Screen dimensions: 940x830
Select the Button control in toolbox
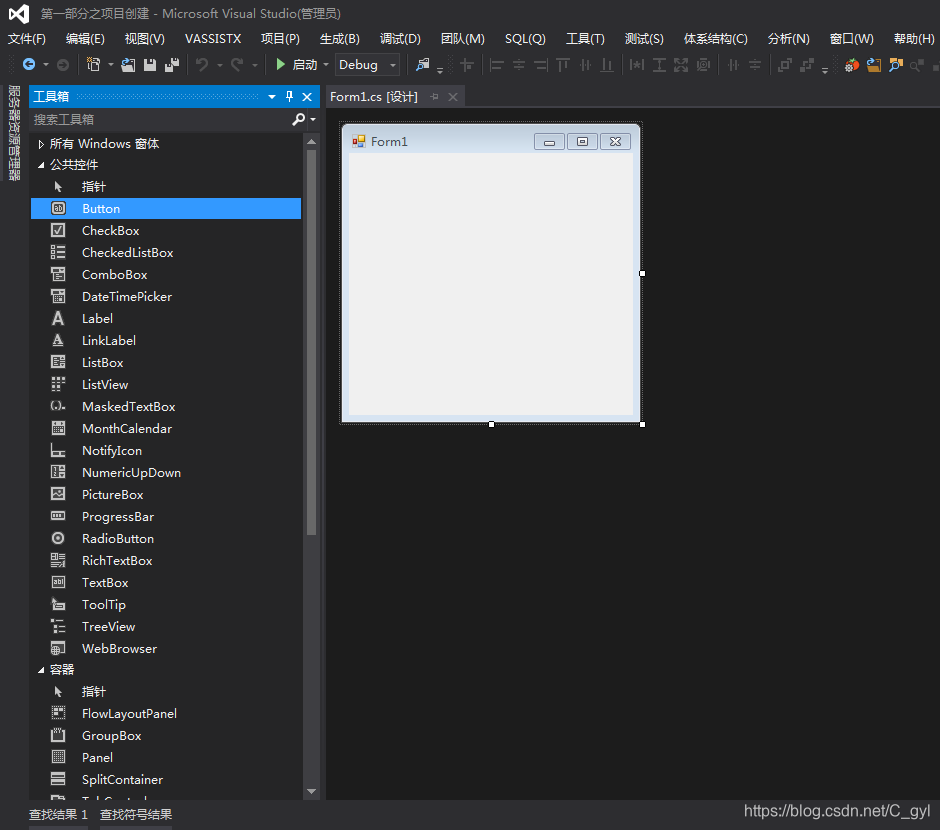(166, 209)
